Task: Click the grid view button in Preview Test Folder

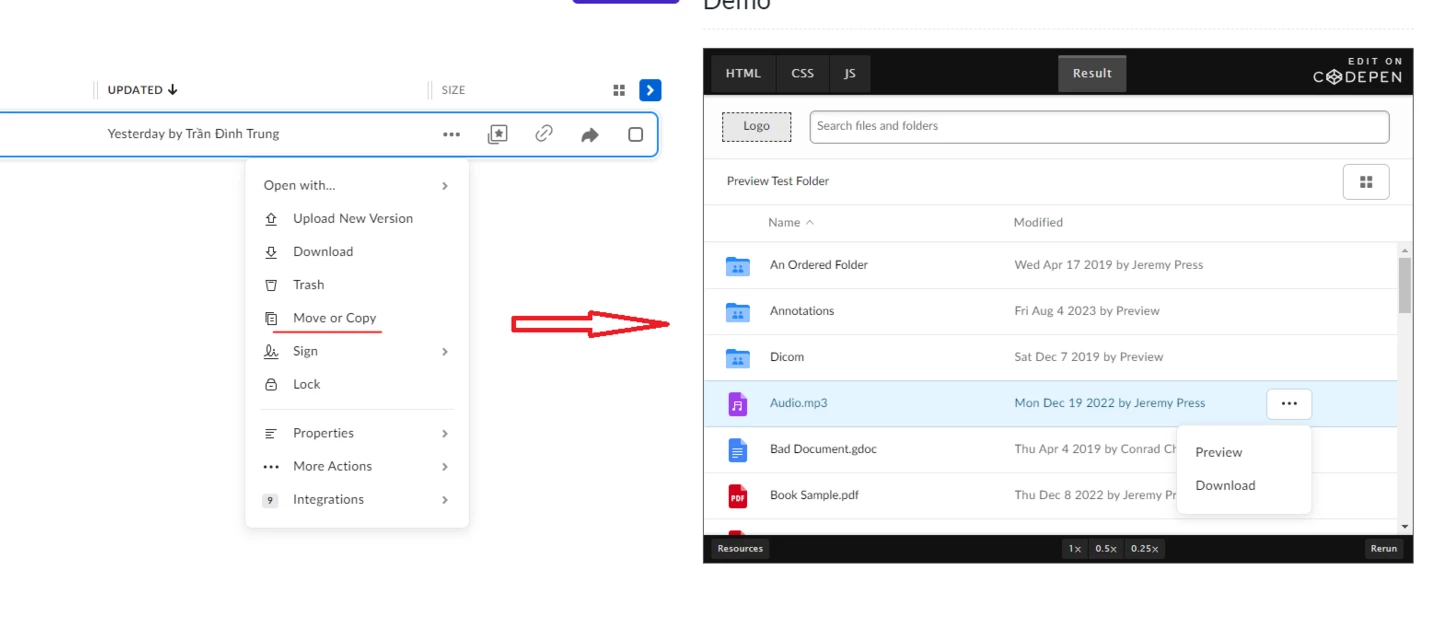Action: tap(1366, 182)
